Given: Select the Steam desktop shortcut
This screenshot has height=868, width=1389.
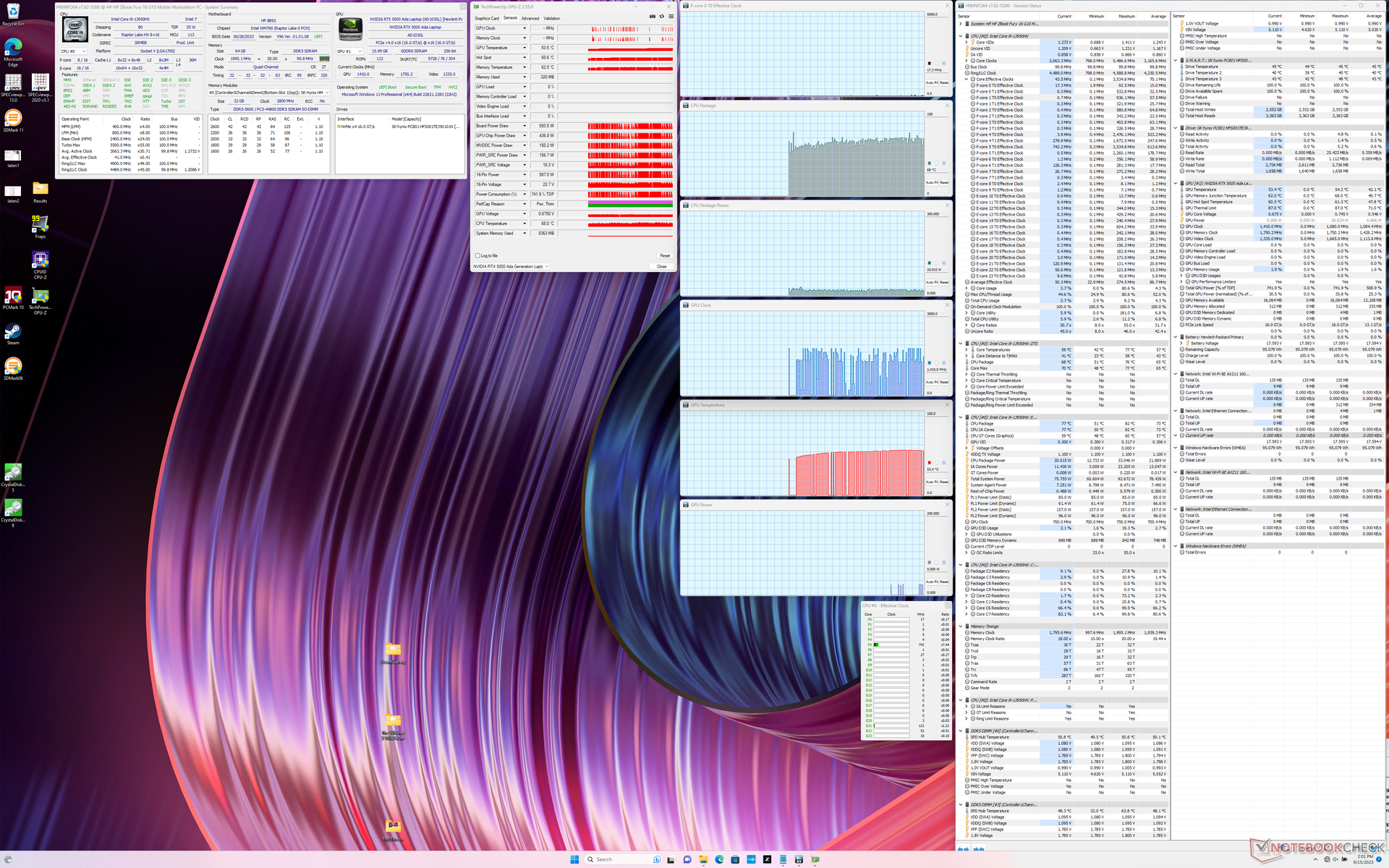Looking at the screenshot, I should pyautogui.click(x=13, y=334).
